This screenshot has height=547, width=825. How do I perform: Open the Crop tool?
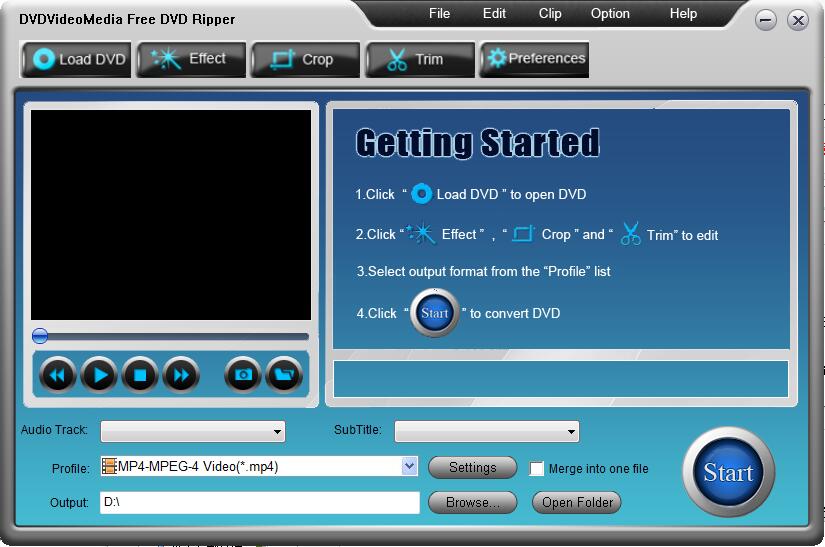(306, 59)
